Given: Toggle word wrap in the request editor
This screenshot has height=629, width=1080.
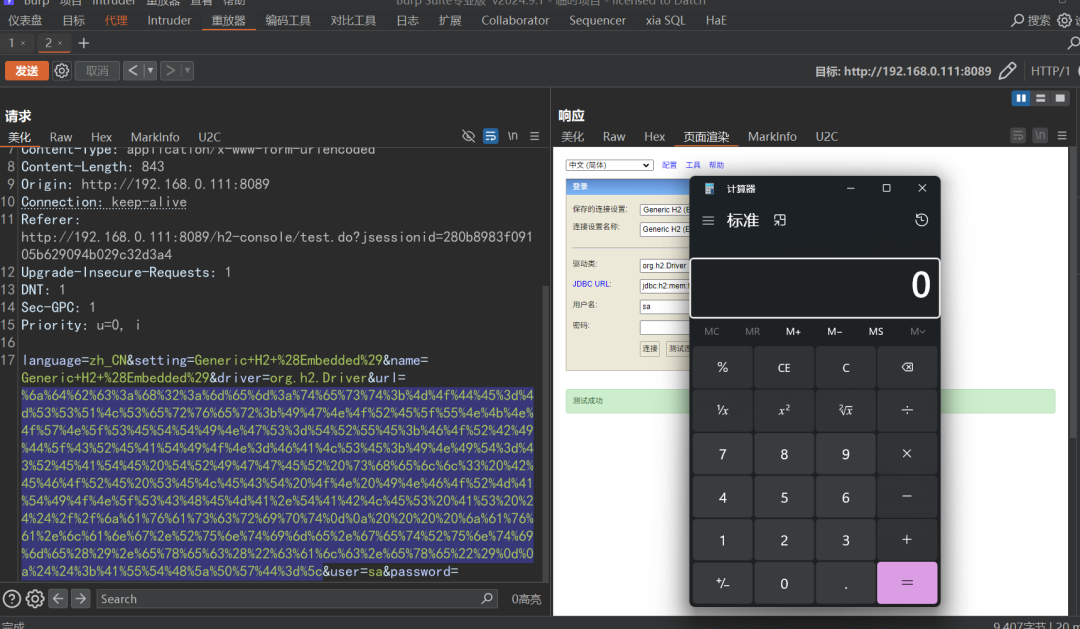Looking at the screenshot, I should 490,136.
